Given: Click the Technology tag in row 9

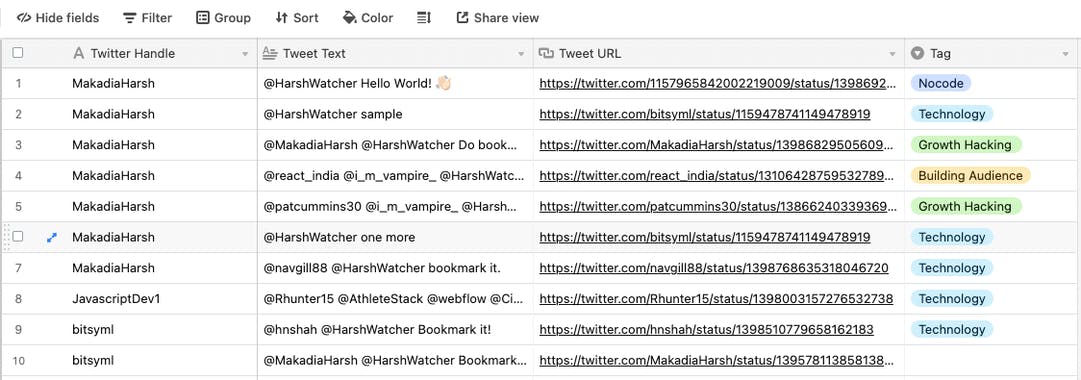Looking at the screenshot, I should (951, 329).
